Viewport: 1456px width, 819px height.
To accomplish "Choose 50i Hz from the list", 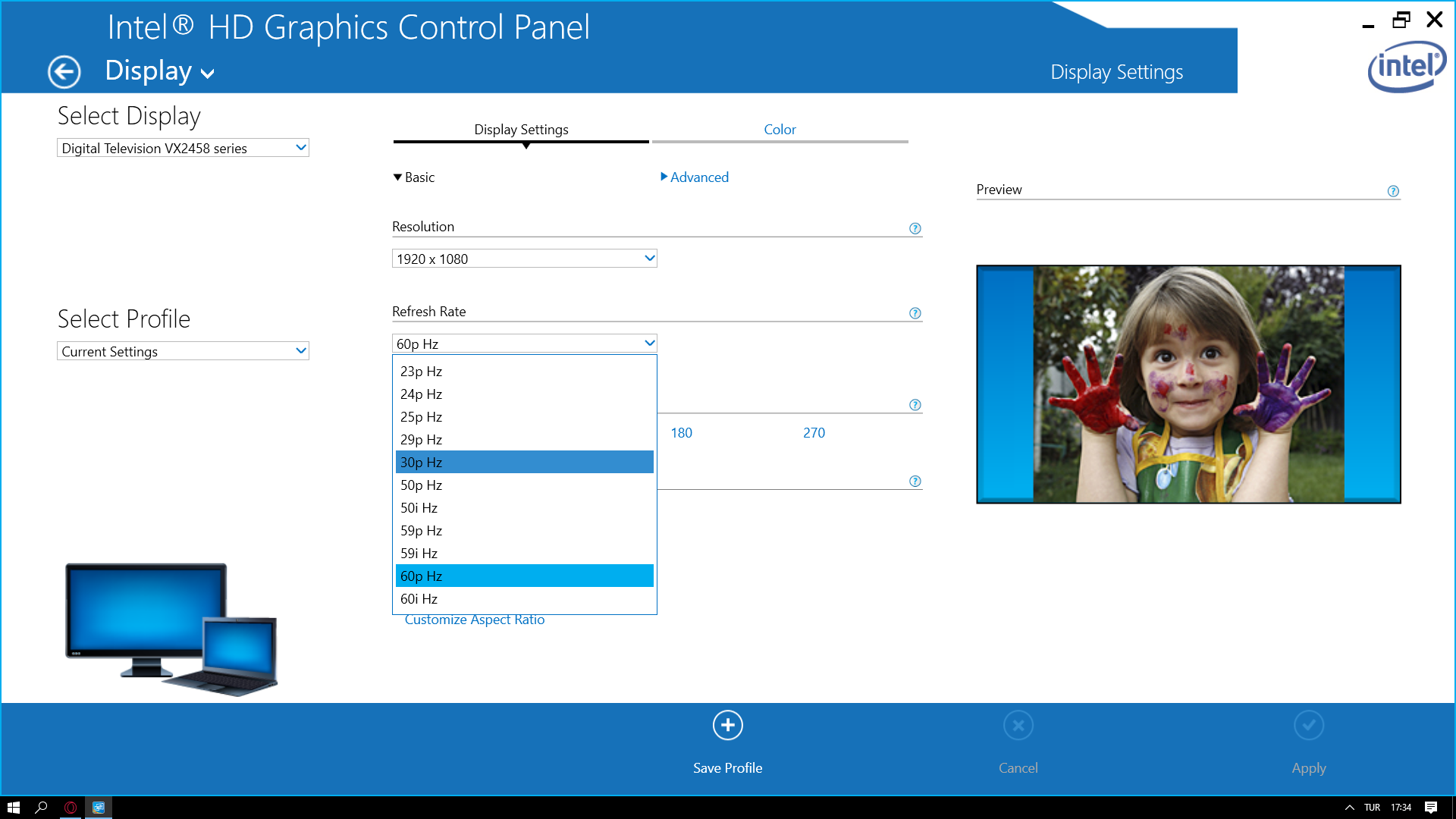I will pyautogui.click(x=524, y=507).
